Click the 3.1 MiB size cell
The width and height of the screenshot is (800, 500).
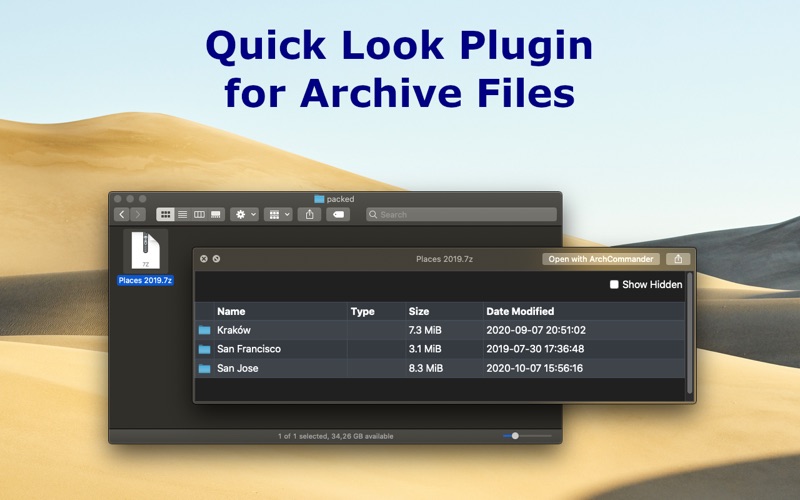click(425, 349)
